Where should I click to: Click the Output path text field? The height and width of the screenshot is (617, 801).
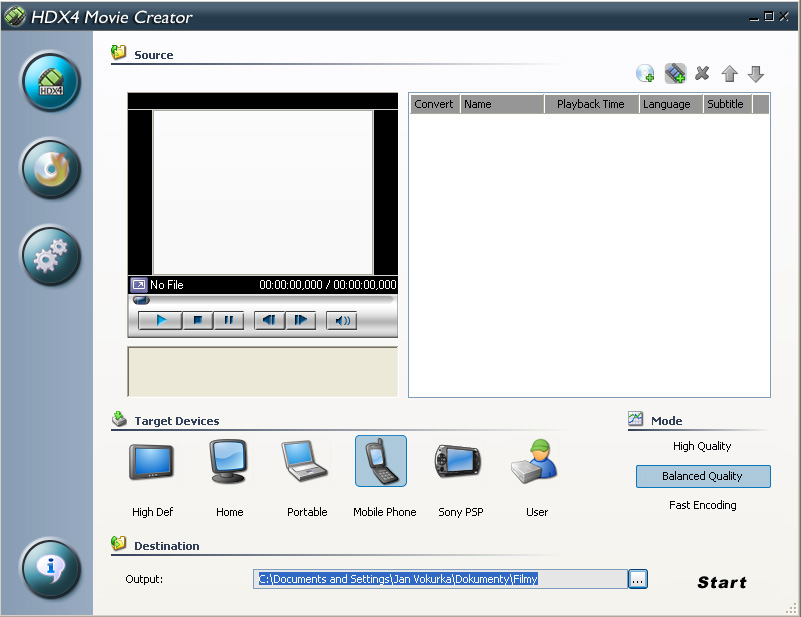(x=440, y=579)
